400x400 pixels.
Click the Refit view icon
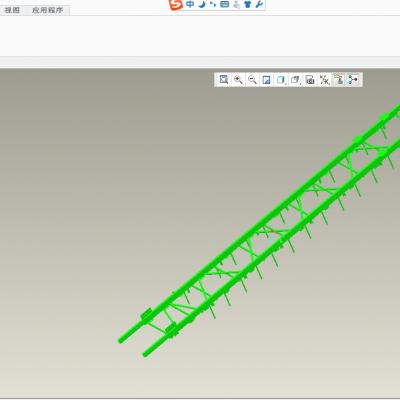224,80
